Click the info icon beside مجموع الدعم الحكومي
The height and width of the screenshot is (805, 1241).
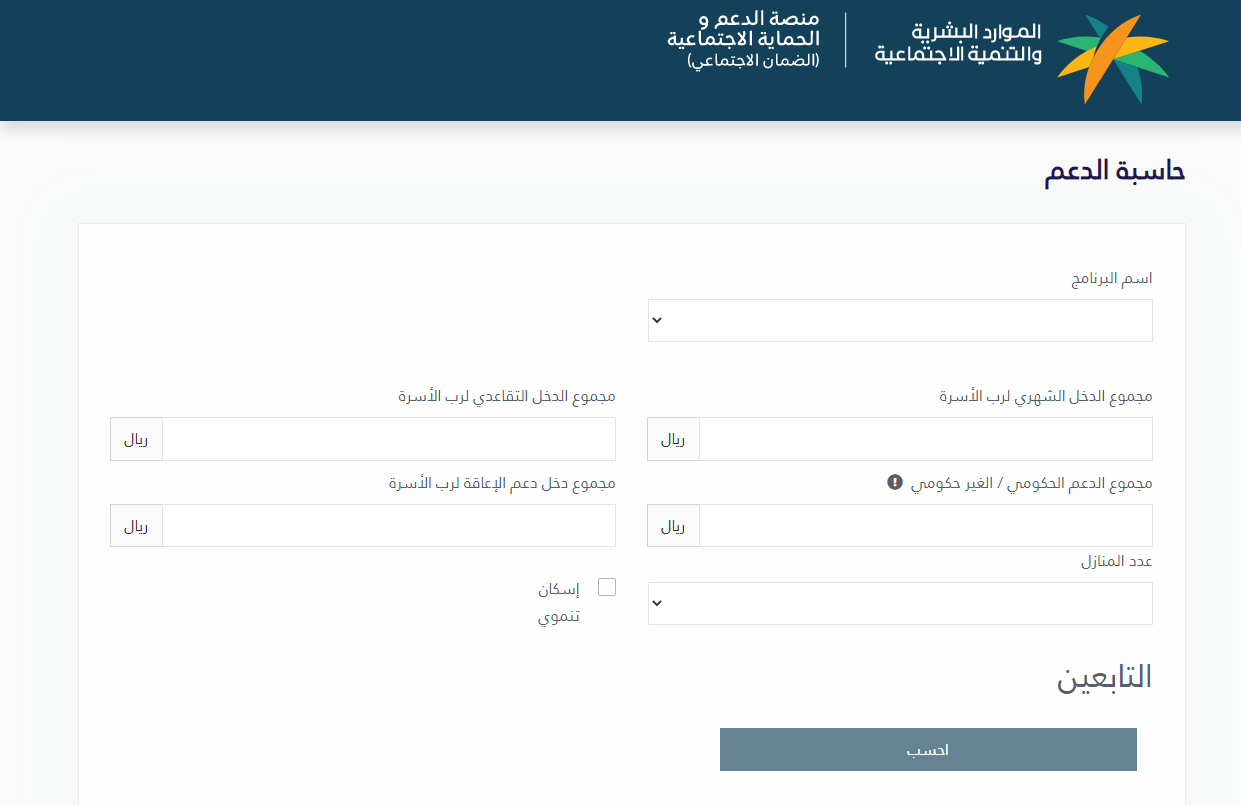(895, 482)
